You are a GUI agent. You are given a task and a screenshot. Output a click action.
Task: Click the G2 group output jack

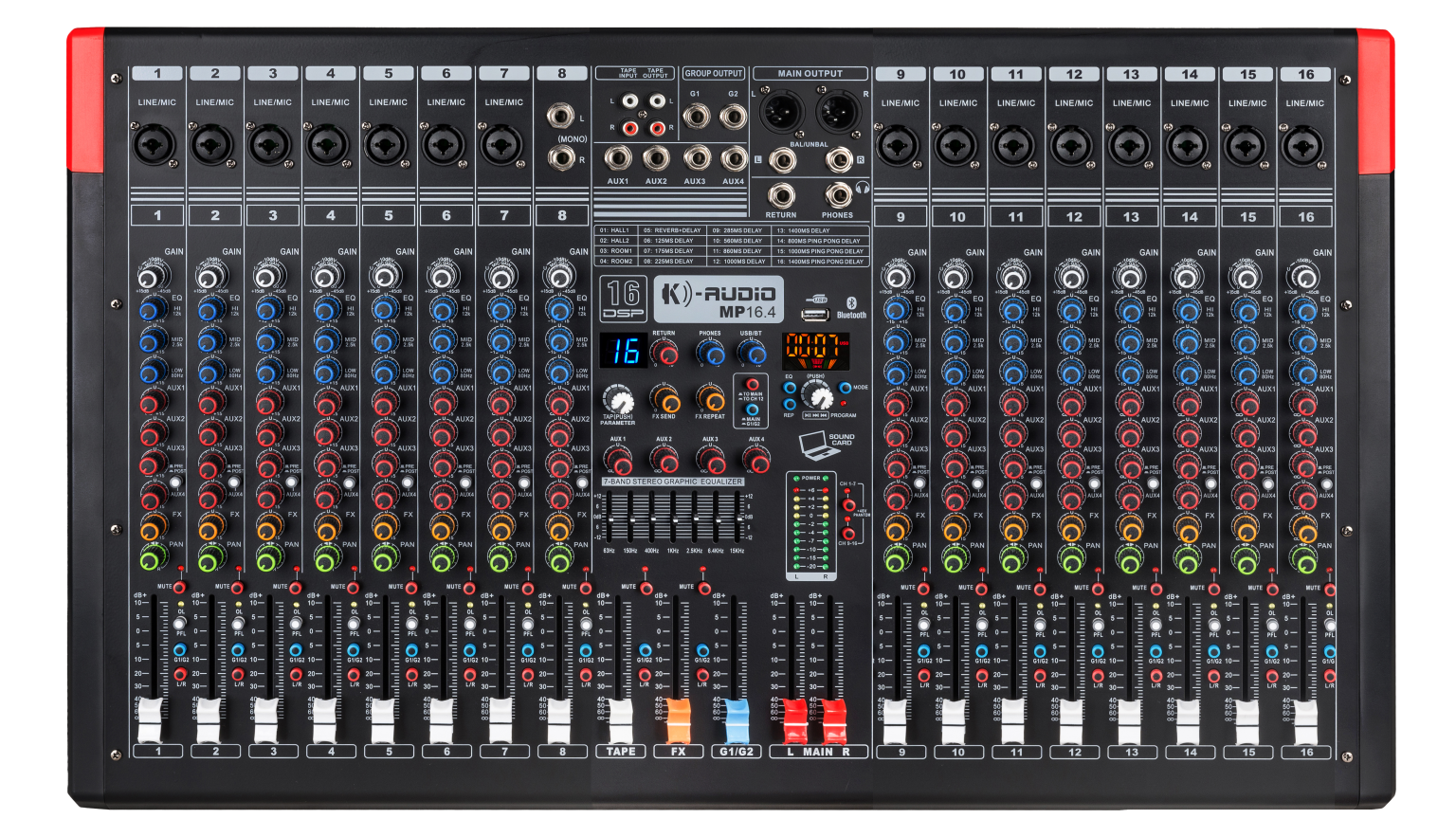pyautogui.click(x=733, y=118)
